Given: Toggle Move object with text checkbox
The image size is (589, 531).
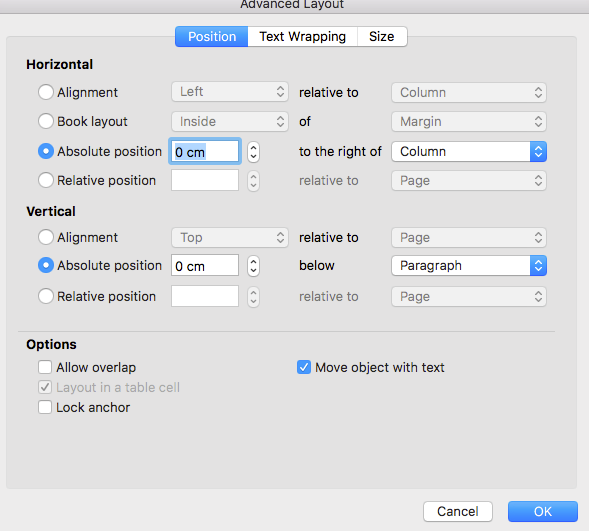Looking at the screenshot, I should (304, 367).
